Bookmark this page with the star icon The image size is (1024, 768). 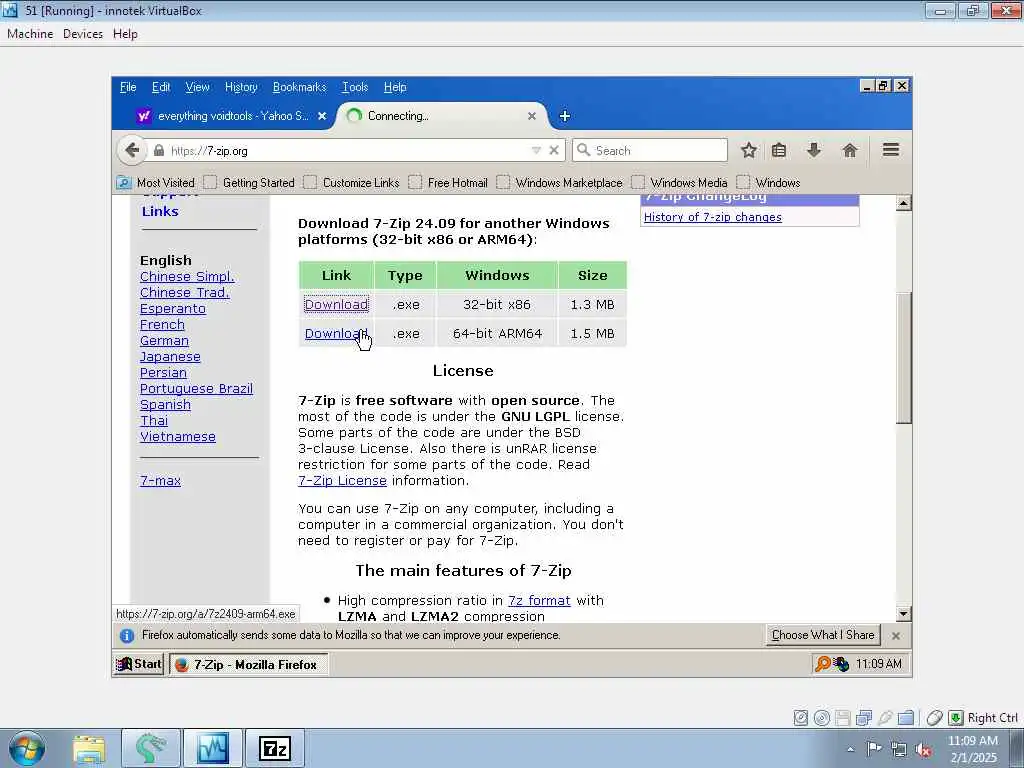click(749, 151)
